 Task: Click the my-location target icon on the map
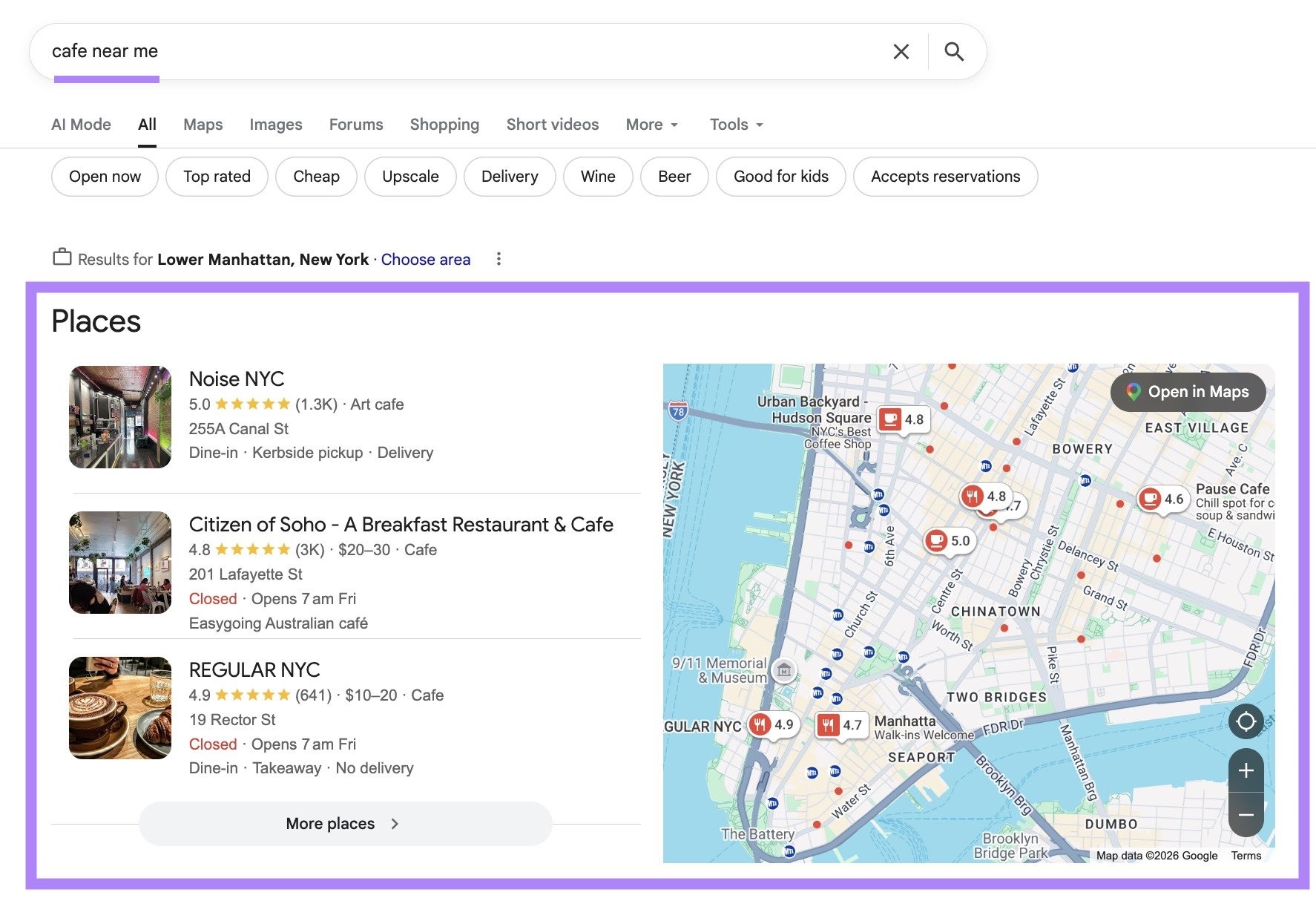tap(1246, 721)
